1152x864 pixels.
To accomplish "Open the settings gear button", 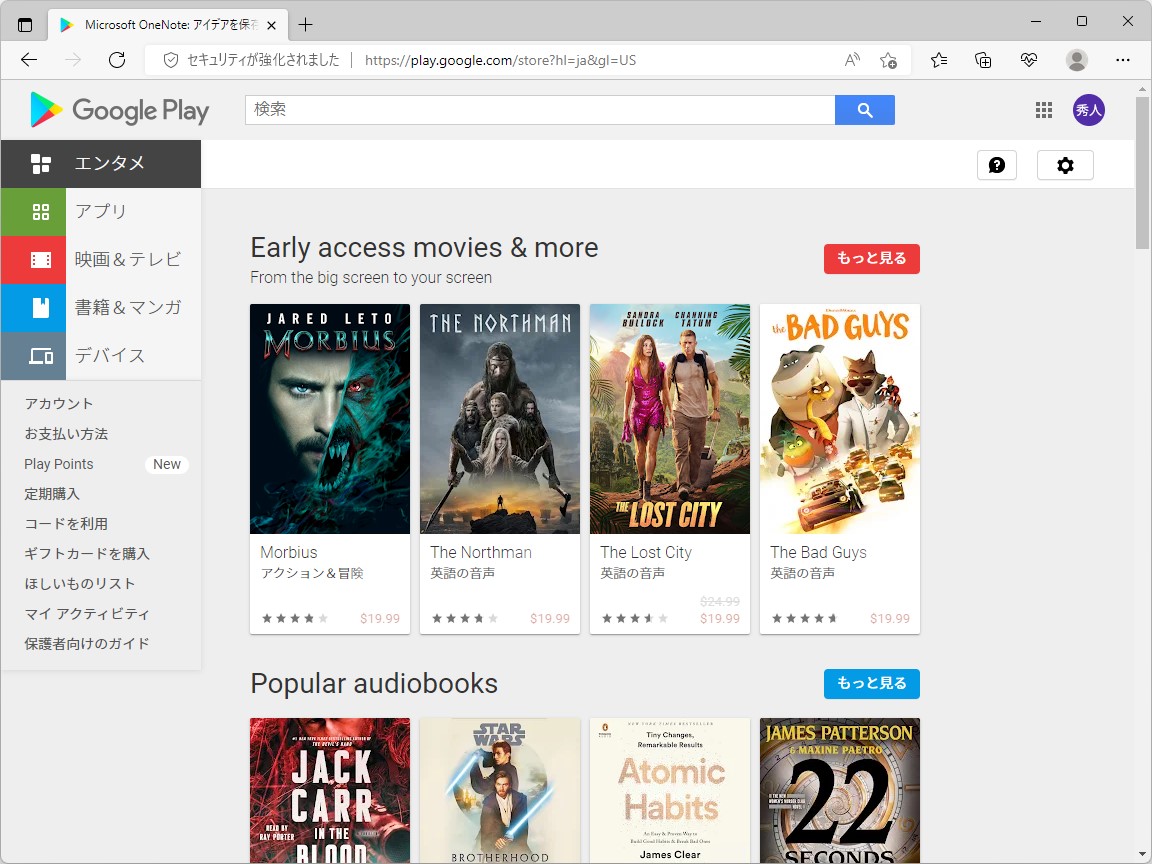I will click(x=1065, y=165).
